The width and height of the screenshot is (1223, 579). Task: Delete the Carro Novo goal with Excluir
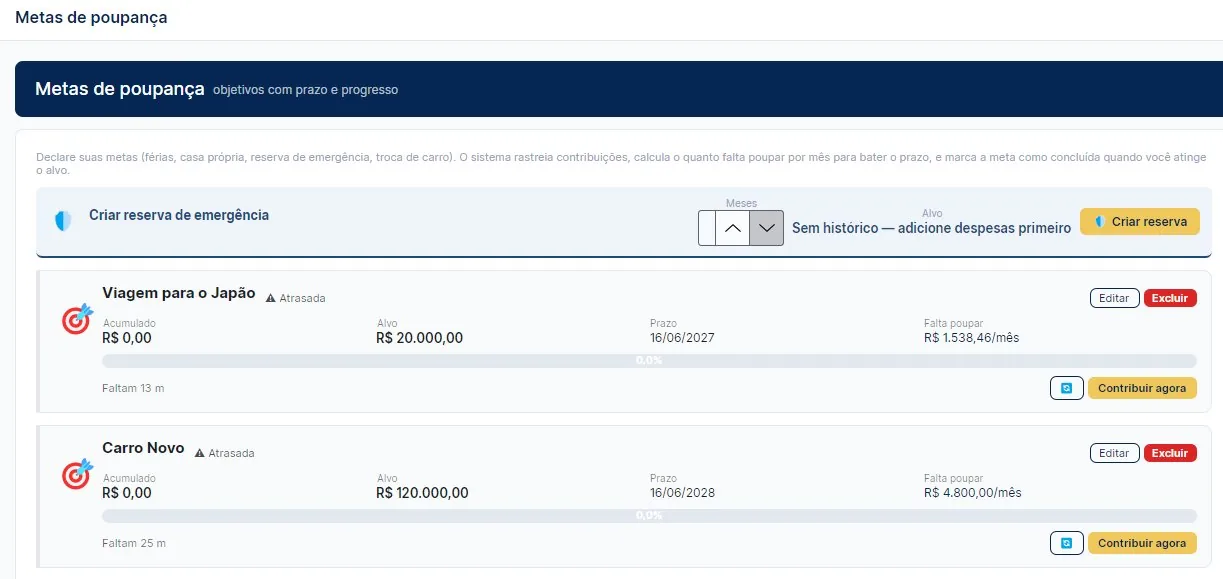point(1170,453)
